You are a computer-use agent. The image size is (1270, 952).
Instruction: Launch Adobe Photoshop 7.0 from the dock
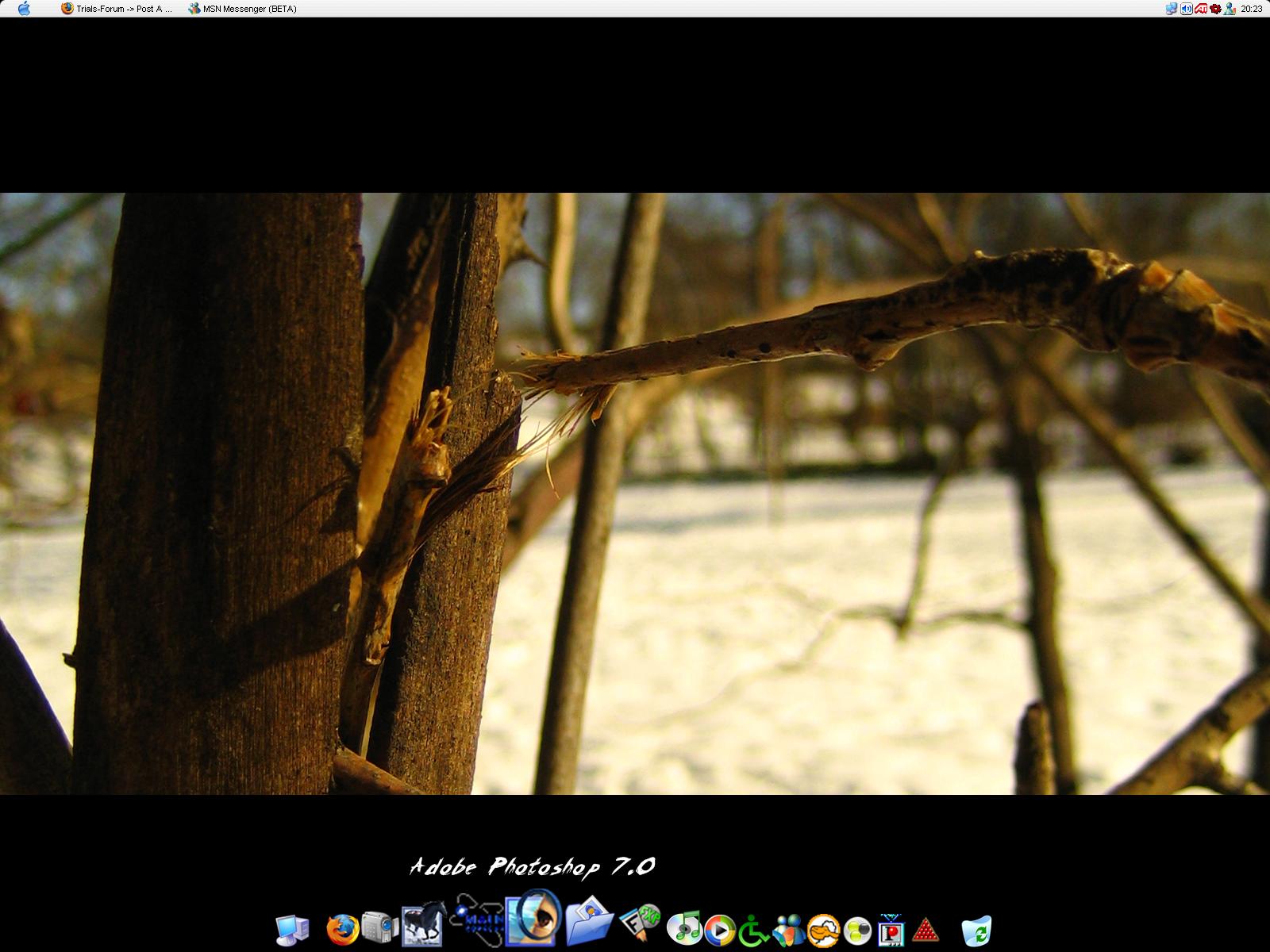(533, 918)
